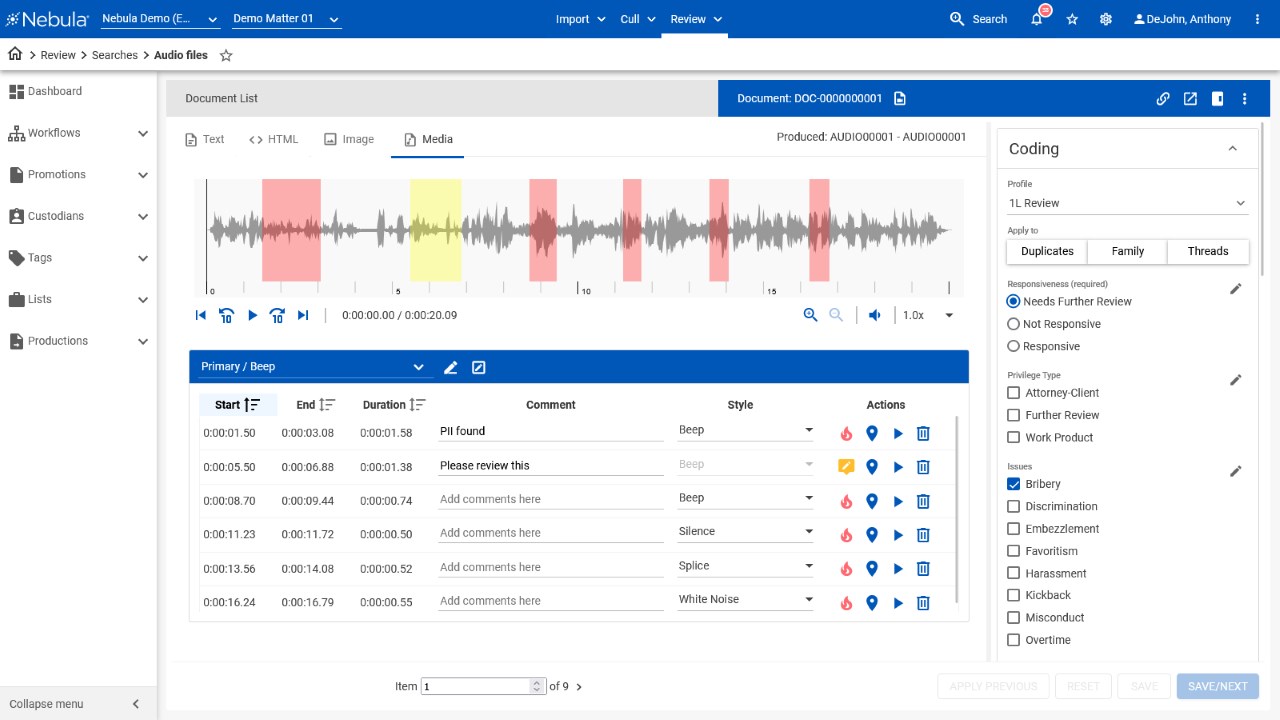Open document in new window icon
This screenshot has height=720, width=1280.
click(1190, 98)
